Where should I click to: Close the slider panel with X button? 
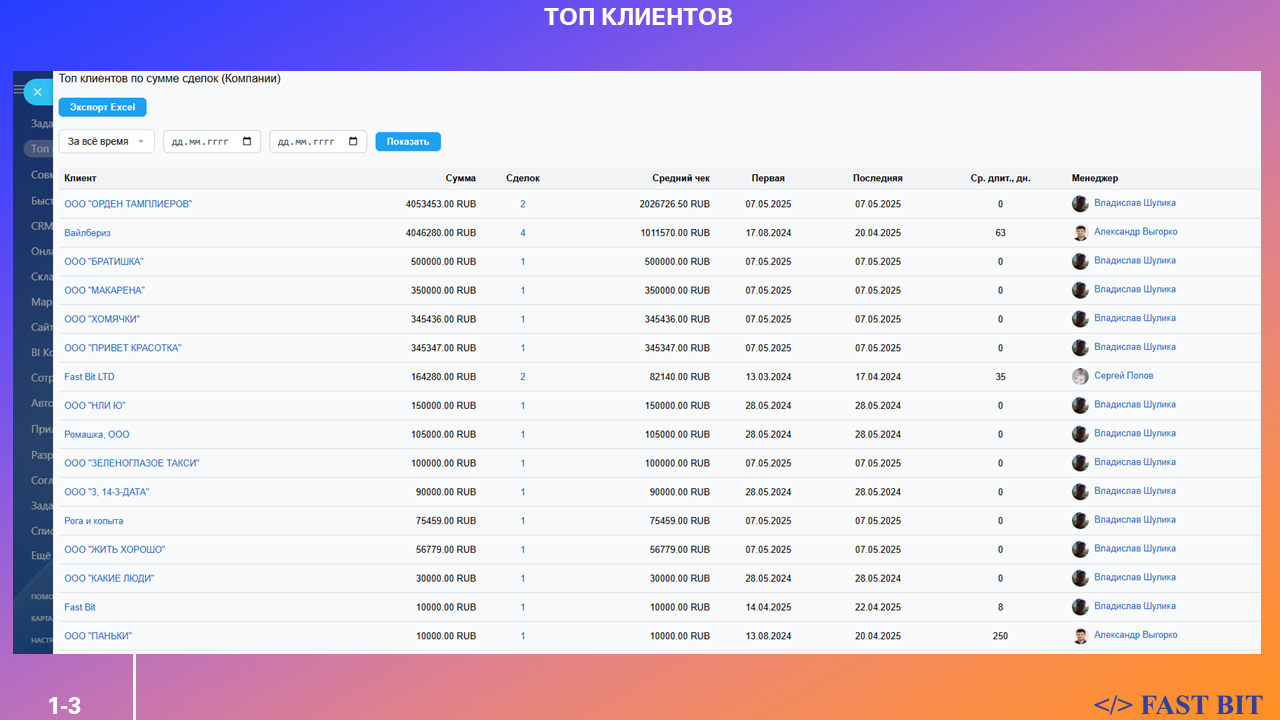click(x=37, y=92)
